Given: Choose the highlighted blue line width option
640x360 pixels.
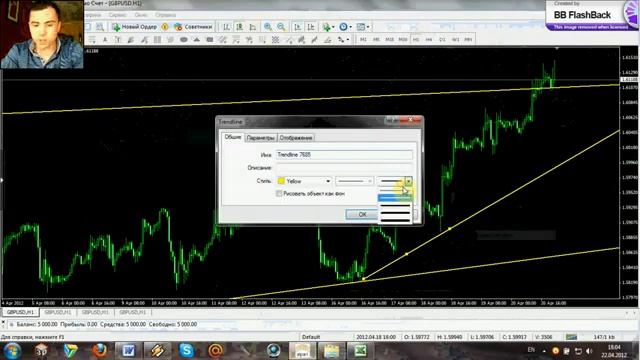Looking at the screenshot, I should (394, 198).
